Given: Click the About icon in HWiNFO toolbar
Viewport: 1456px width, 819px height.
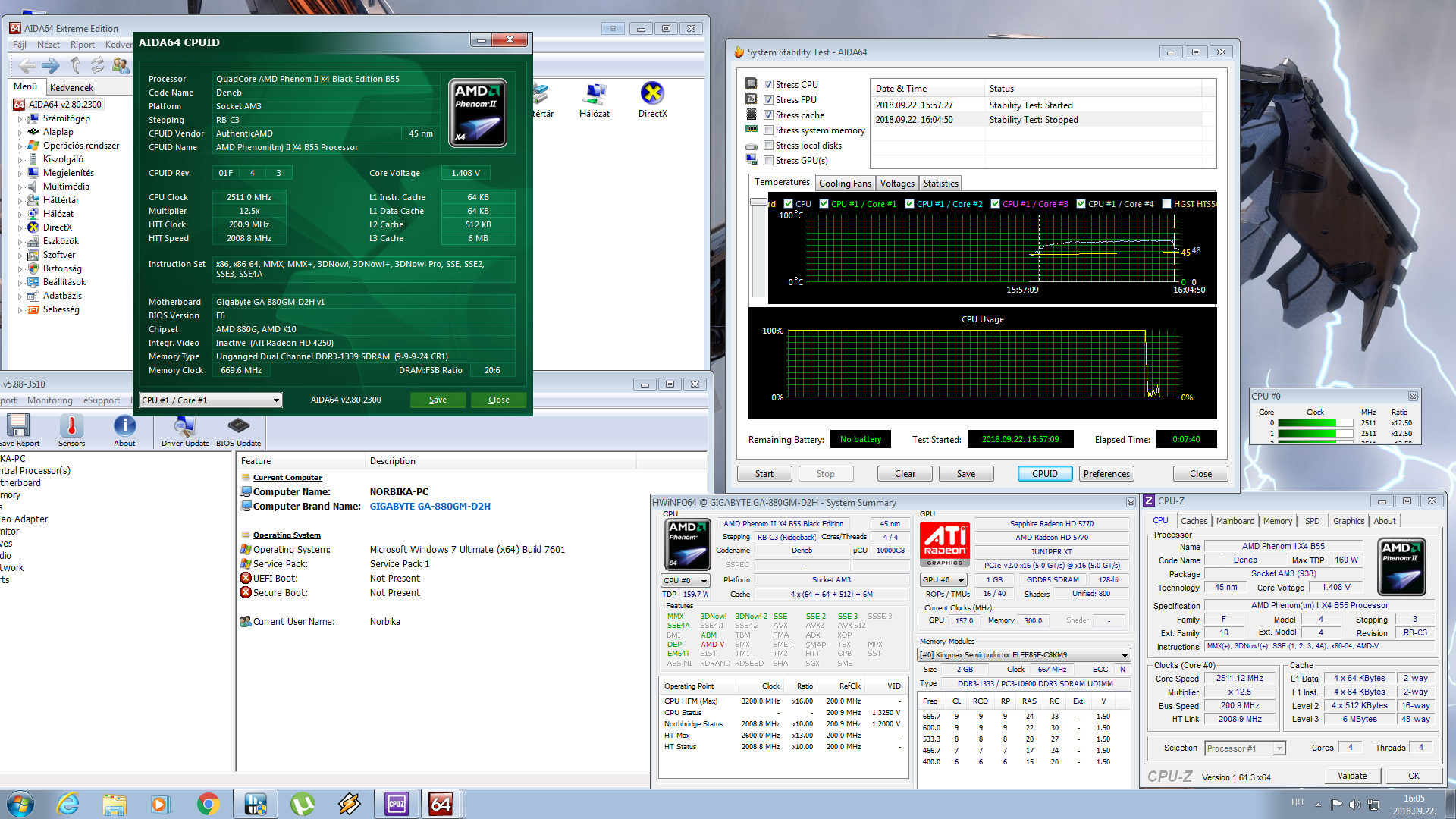Looking at the screenshot, I should pyautogui.click(x=124, y=431).
